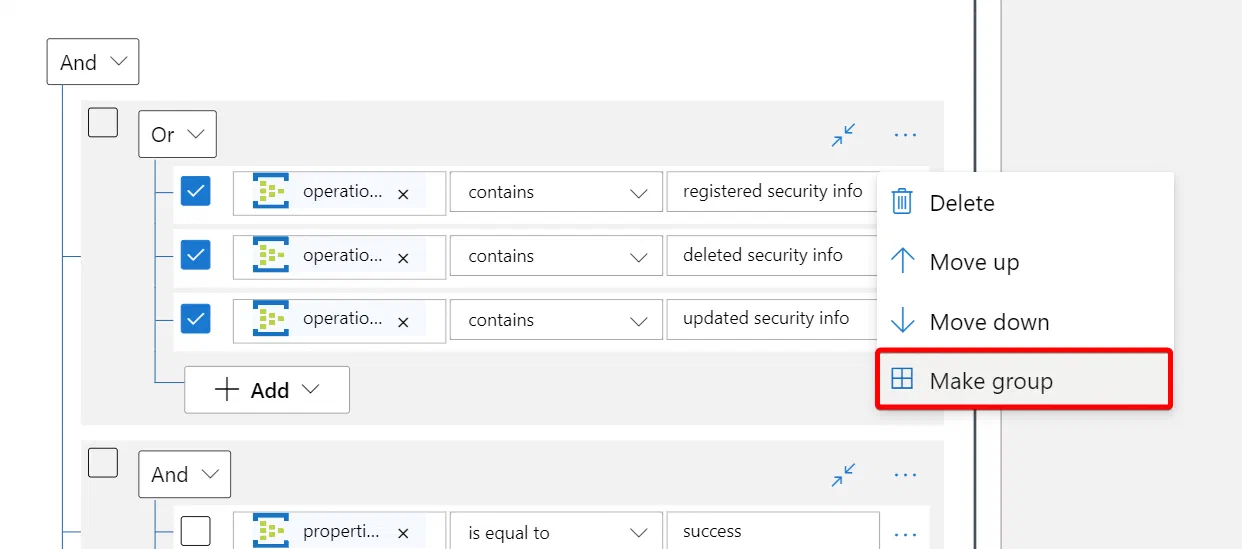Click data source icon in deleted security row
The height and width of the screenshot is (549, 1242).
click(x=271, y=255)
